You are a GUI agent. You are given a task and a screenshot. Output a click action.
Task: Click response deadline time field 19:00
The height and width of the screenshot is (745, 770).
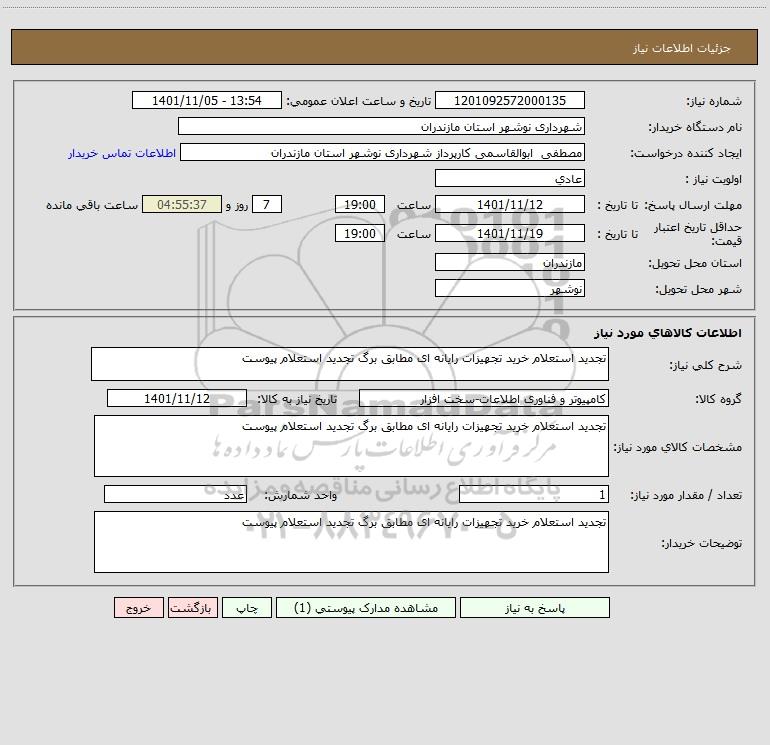pos(359,204)
